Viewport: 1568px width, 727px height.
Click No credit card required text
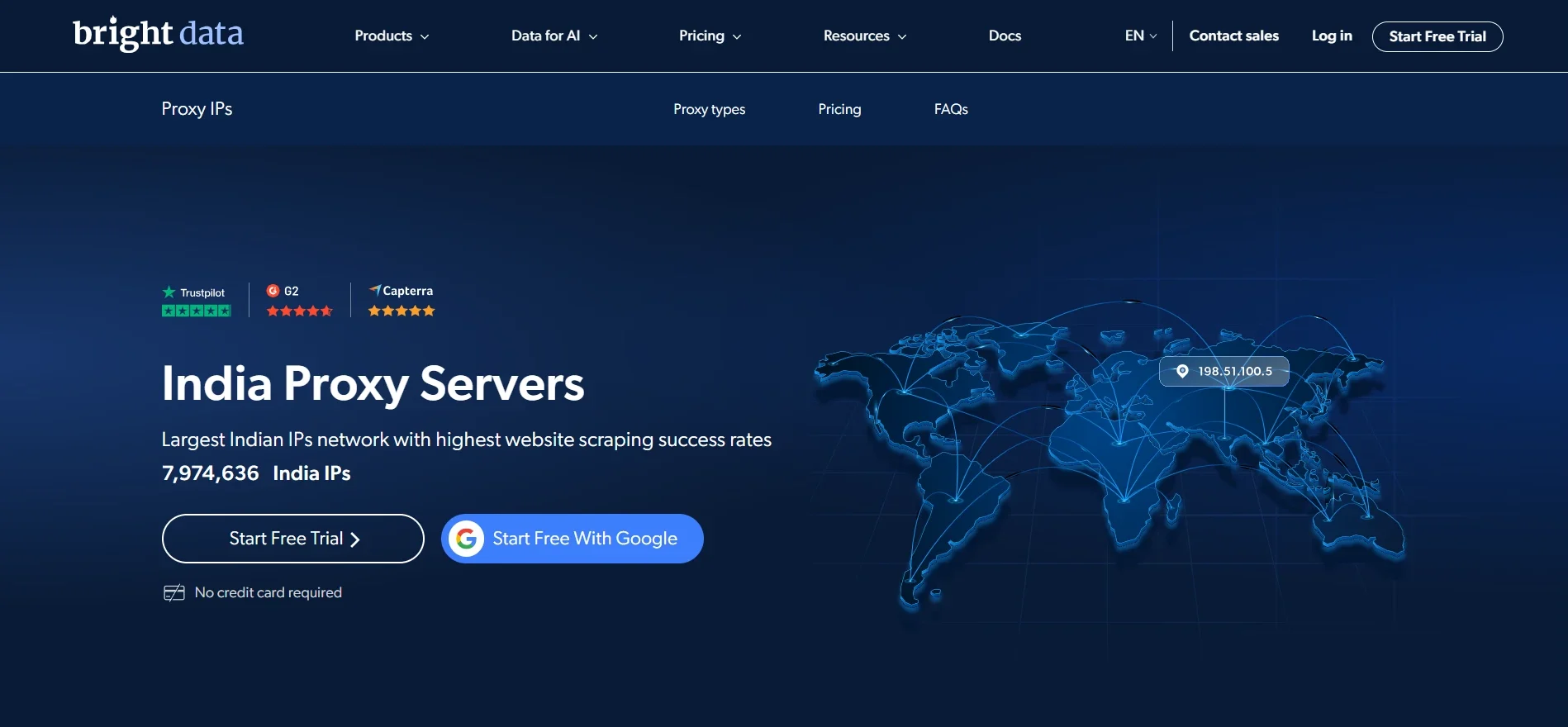point(268,592)
